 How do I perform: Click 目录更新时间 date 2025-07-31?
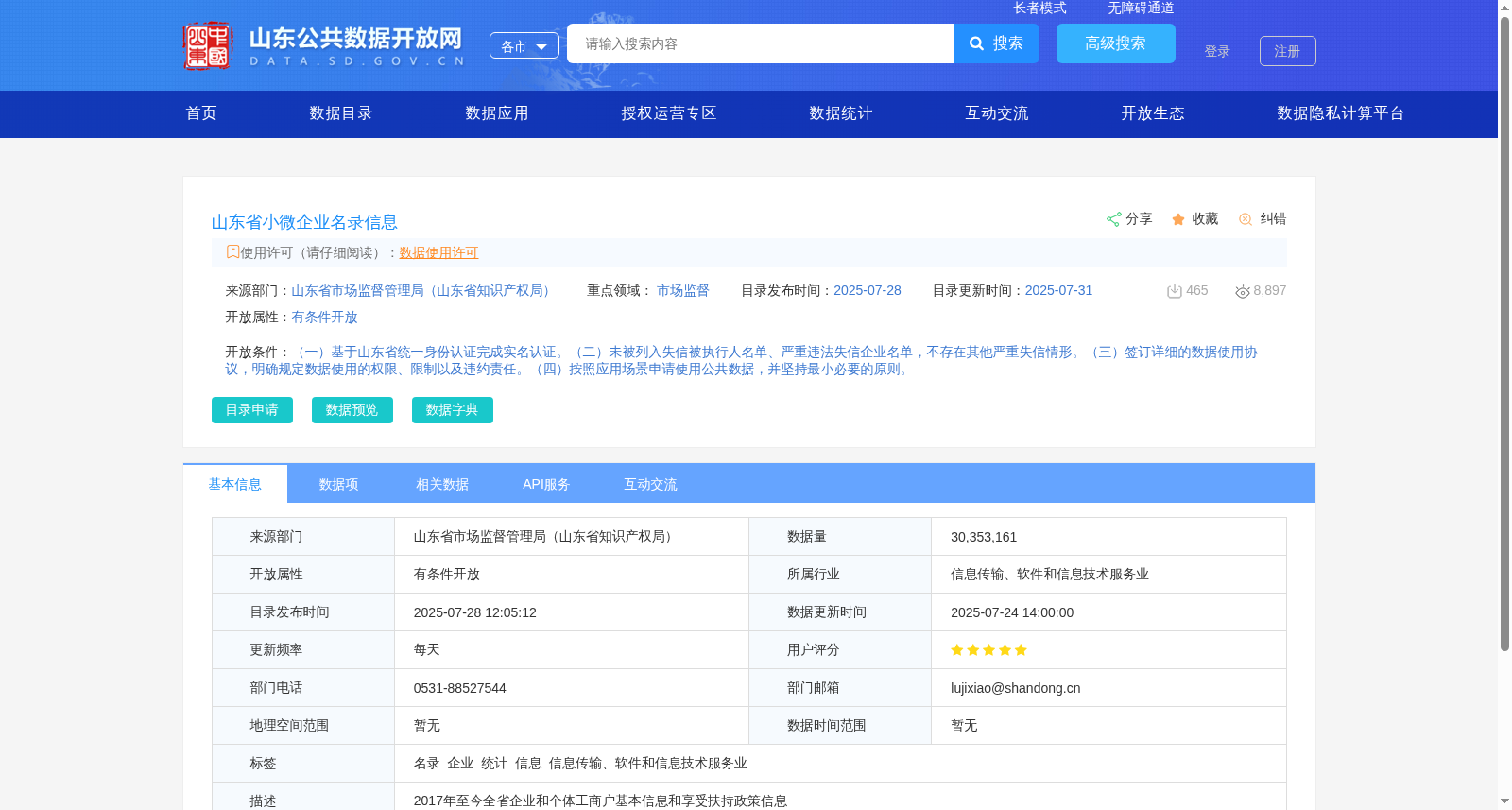(x=1058, y=291)
